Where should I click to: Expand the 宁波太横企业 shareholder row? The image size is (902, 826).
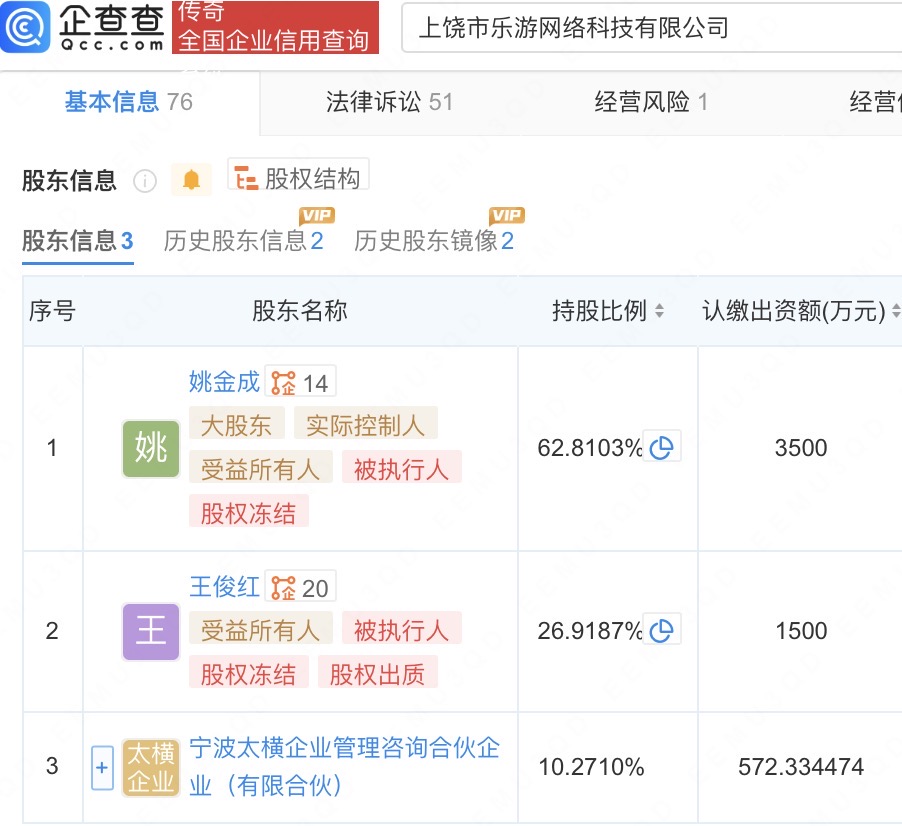click(x=102, y=768)
